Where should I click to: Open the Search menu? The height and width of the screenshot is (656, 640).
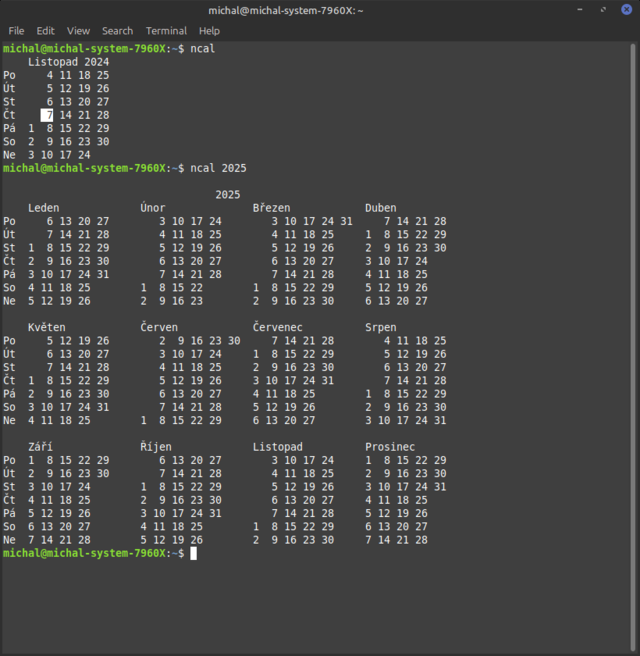pos(118,31)
